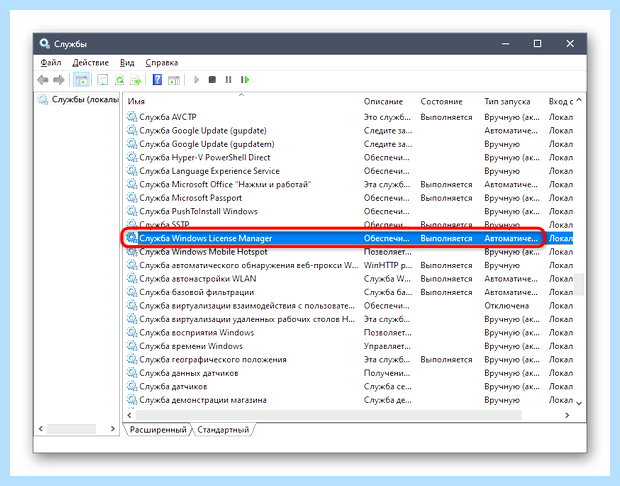Click gear icon of Служба Microsoft Passport
Screen dimensions: 620x486
[x=132, y=197]
